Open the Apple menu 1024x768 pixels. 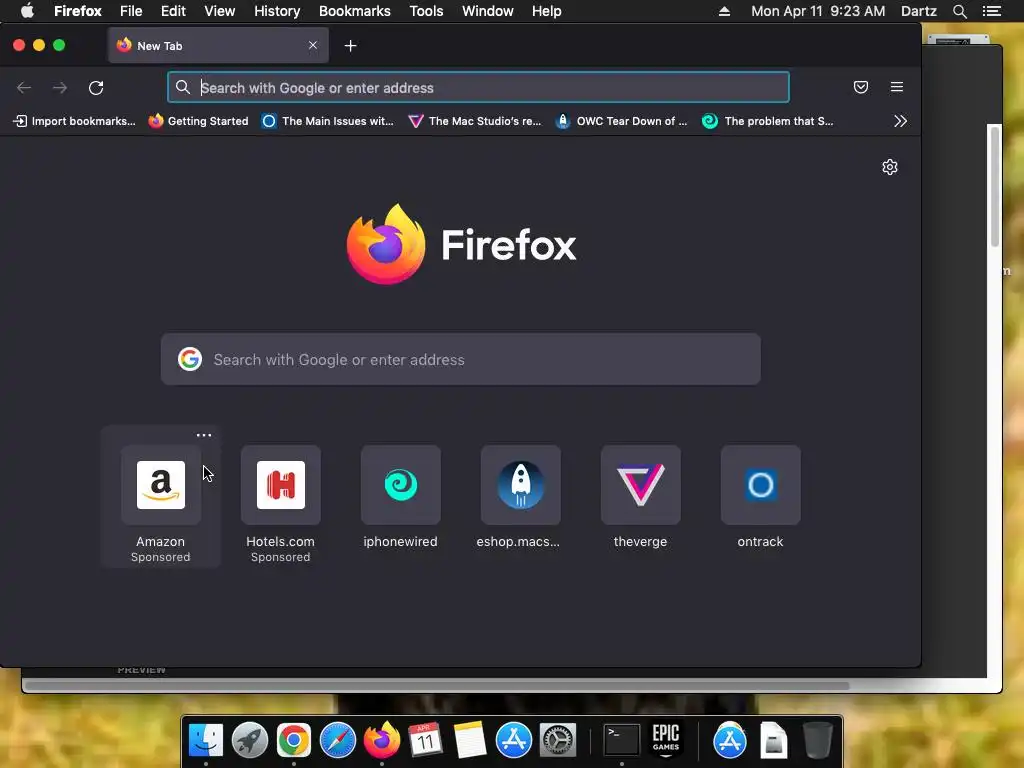click(x=27, y=11)
